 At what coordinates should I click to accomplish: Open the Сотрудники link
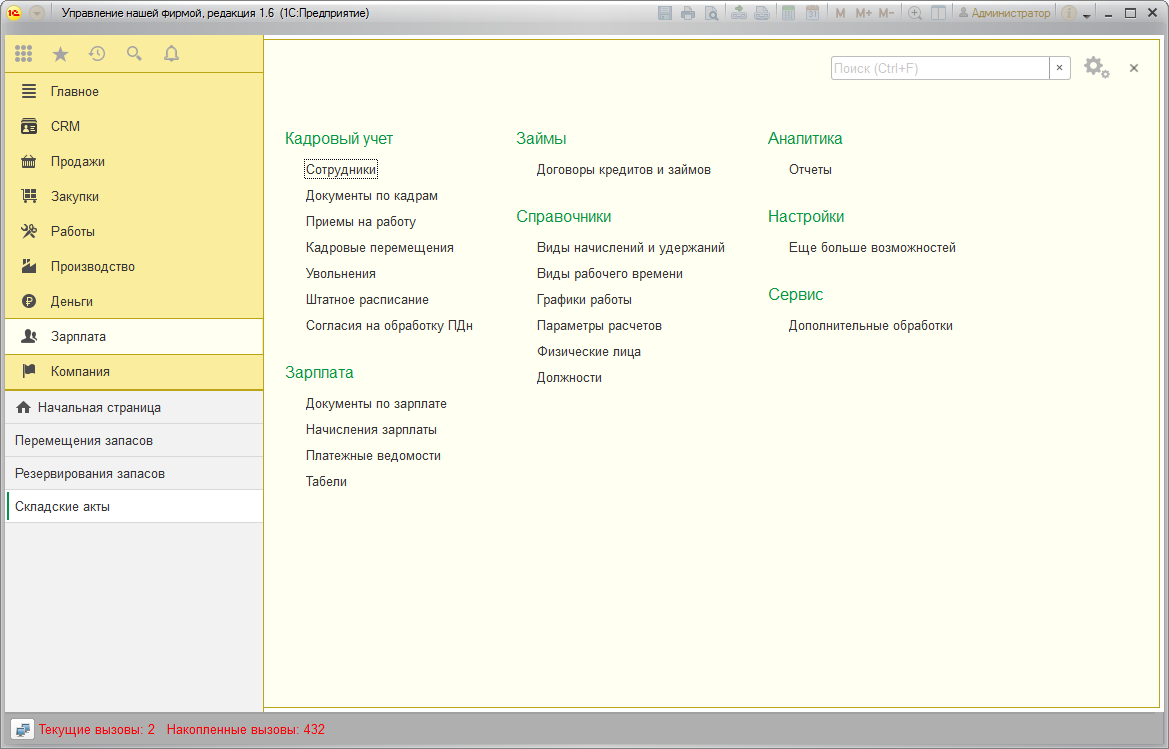[341, 170]
